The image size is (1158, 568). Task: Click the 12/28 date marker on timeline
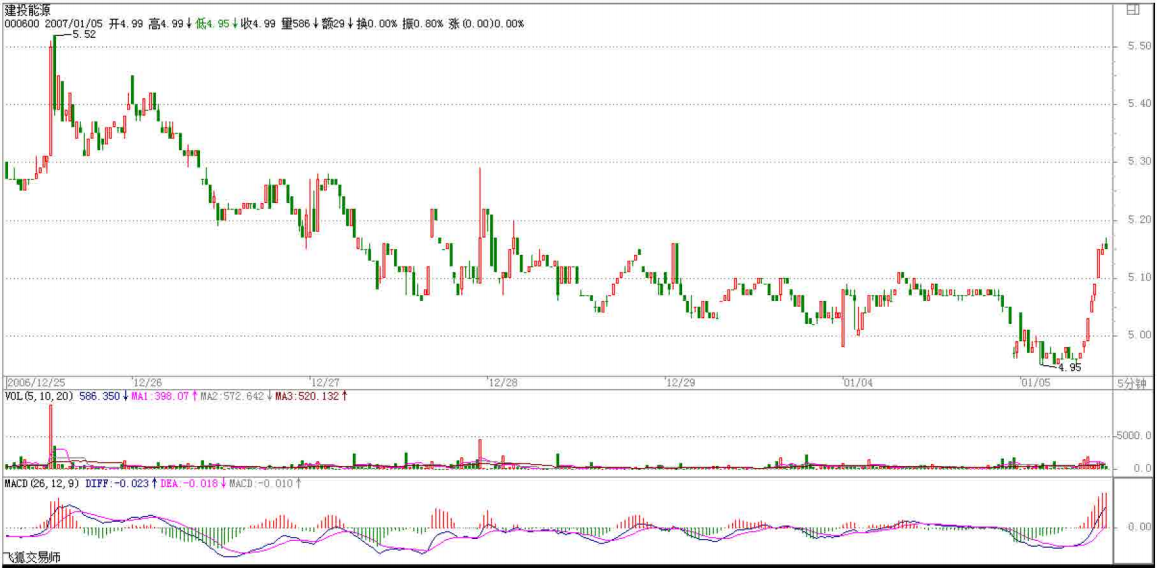point(503,382)
